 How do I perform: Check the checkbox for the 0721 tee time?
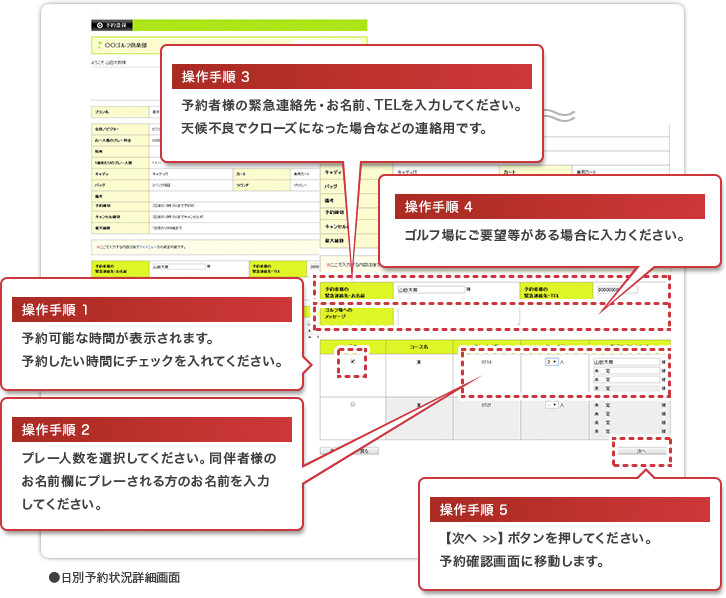(353, 404)
